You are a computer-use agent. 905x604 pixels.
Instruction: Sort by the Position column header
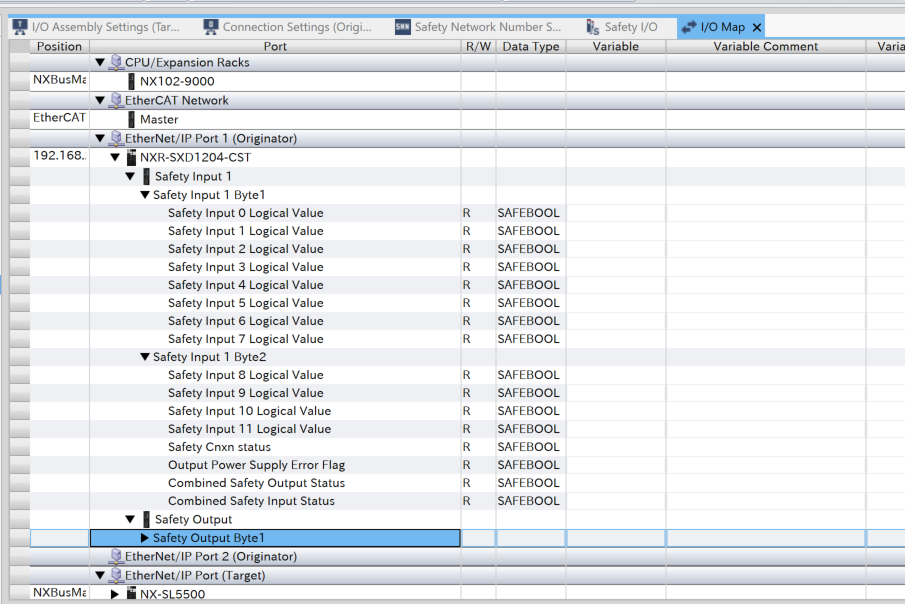click(59, 46)
